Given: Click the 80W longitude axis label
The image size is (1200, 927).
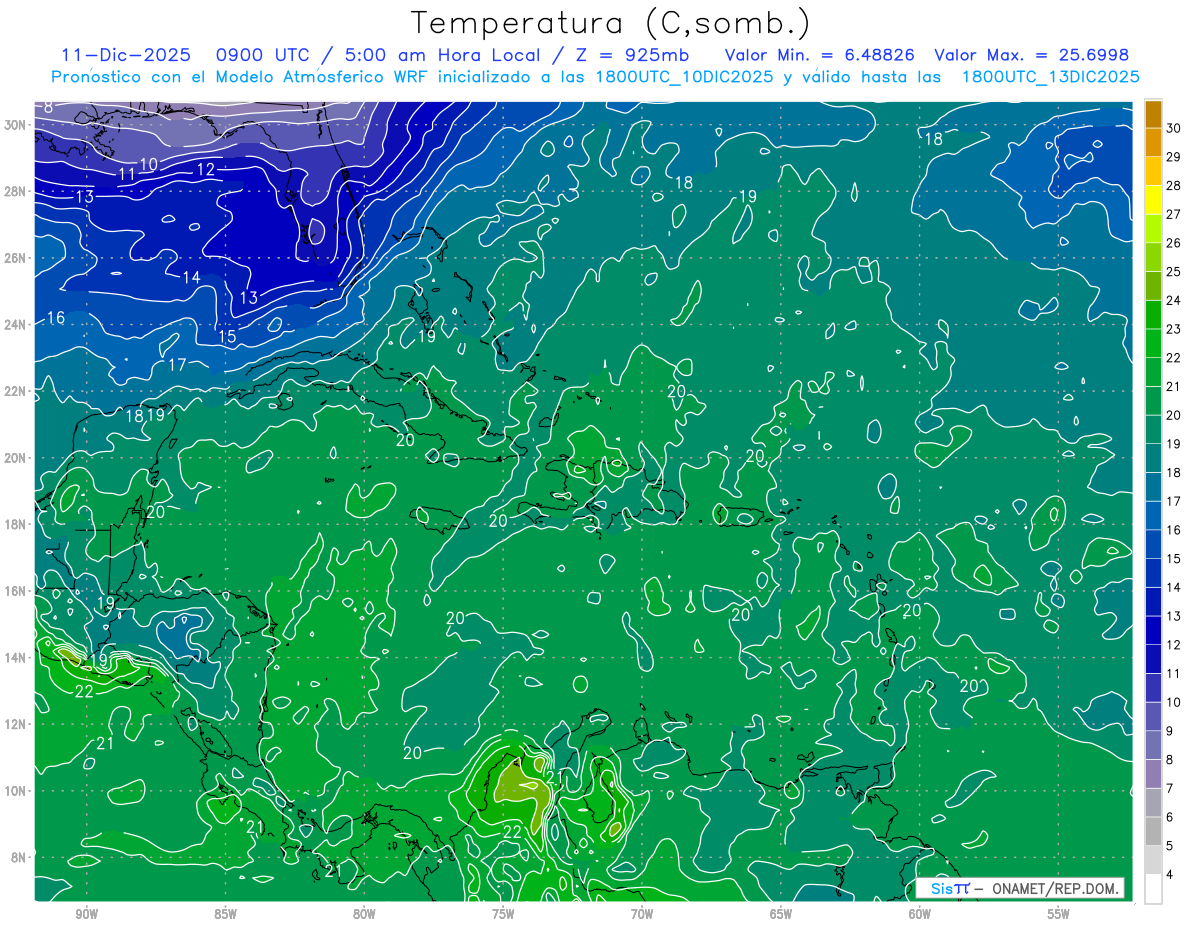Looking at the screenshot, I should pos(364,914).
